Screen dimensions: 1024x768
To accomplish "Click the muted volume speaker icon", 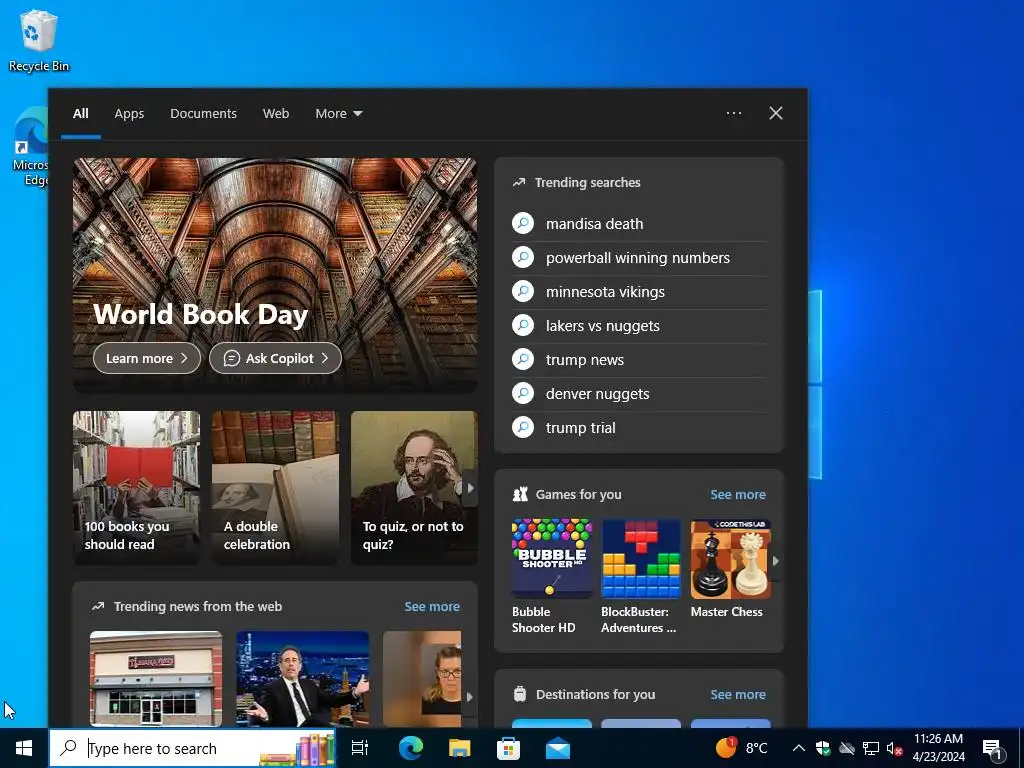I will (894, 748).
